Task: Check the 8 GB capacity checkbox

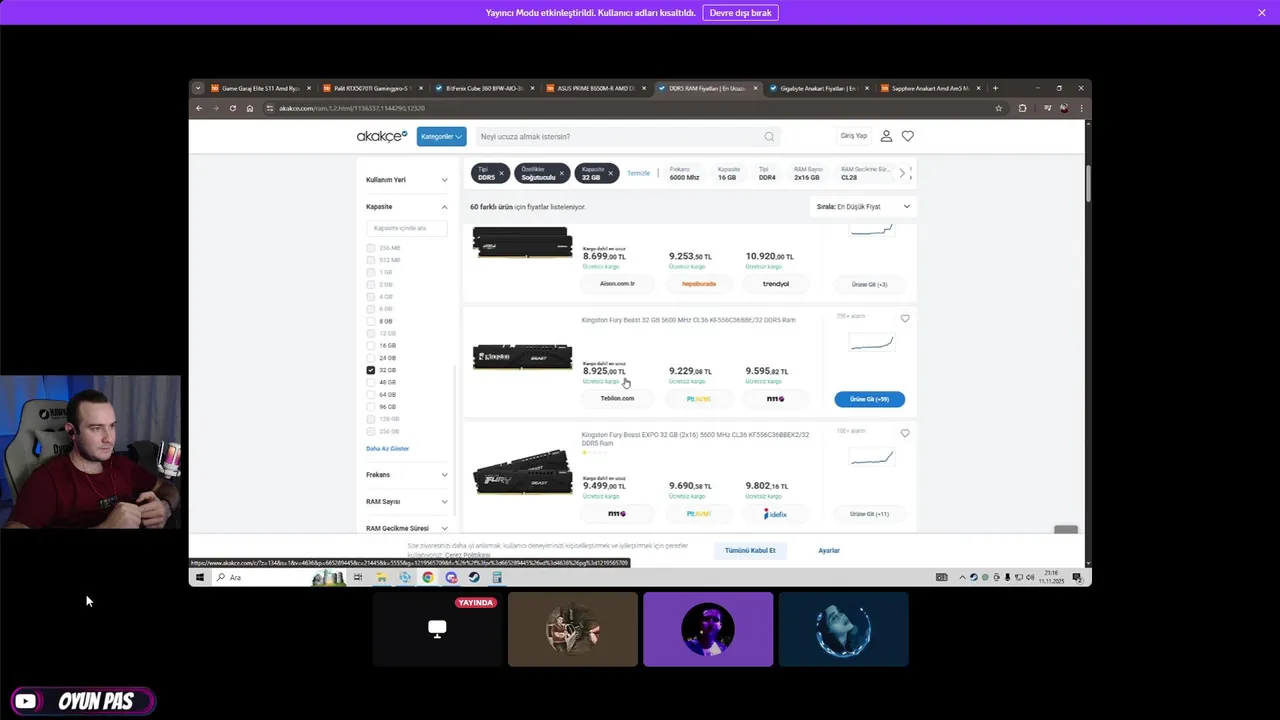Action: [371, 321]
